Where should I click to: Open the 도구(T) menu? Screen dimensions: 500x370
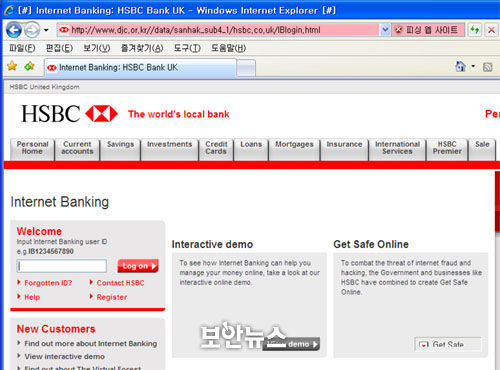point(187,48)
